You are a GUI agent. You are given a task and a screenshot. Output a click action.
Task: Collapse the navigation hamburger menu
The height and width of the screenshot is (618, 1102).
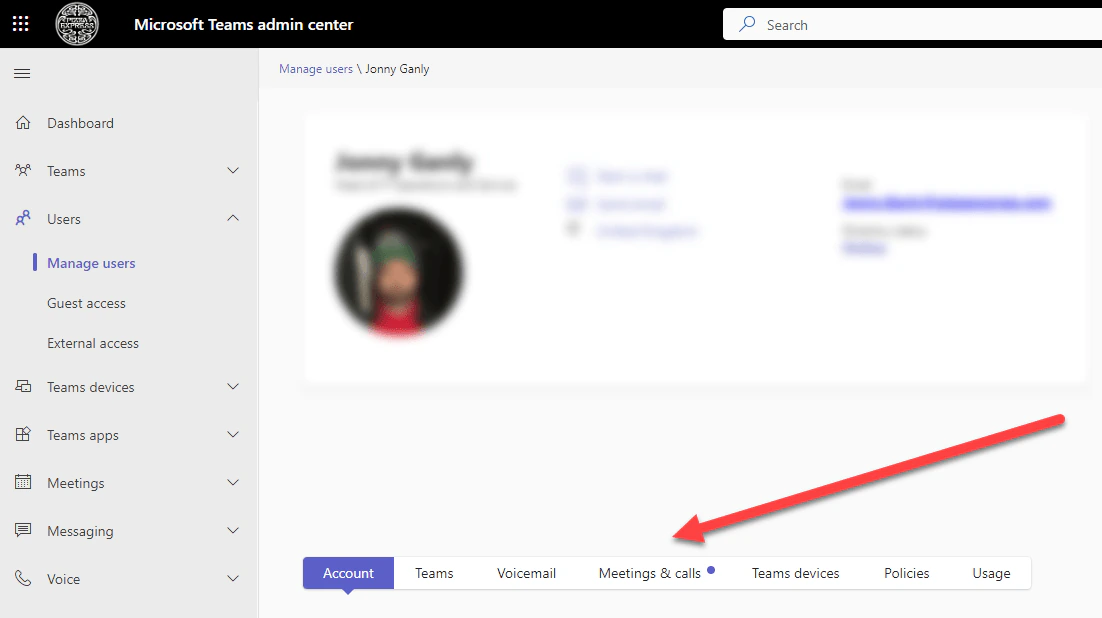tap(22, 74)
